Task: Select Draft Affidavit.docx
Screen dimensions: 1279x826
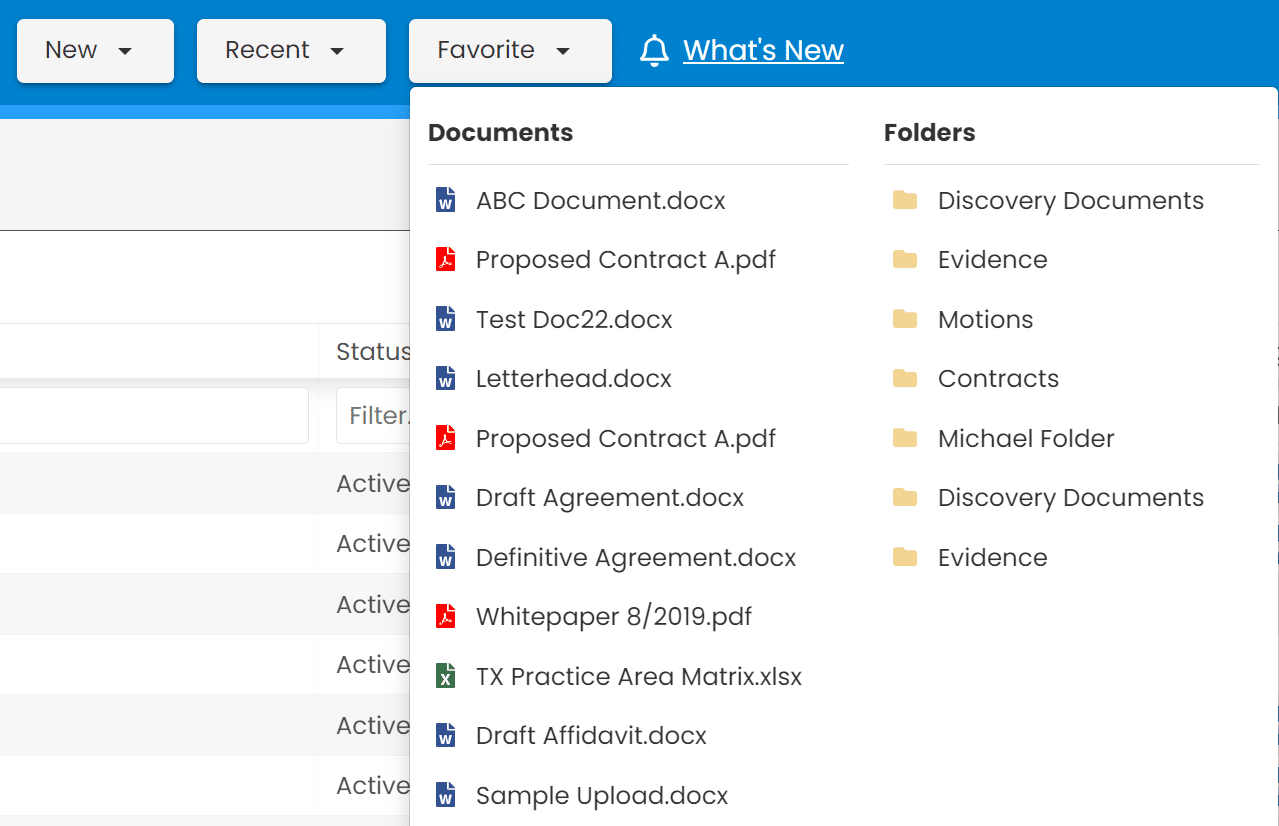Action: [591, 735]
